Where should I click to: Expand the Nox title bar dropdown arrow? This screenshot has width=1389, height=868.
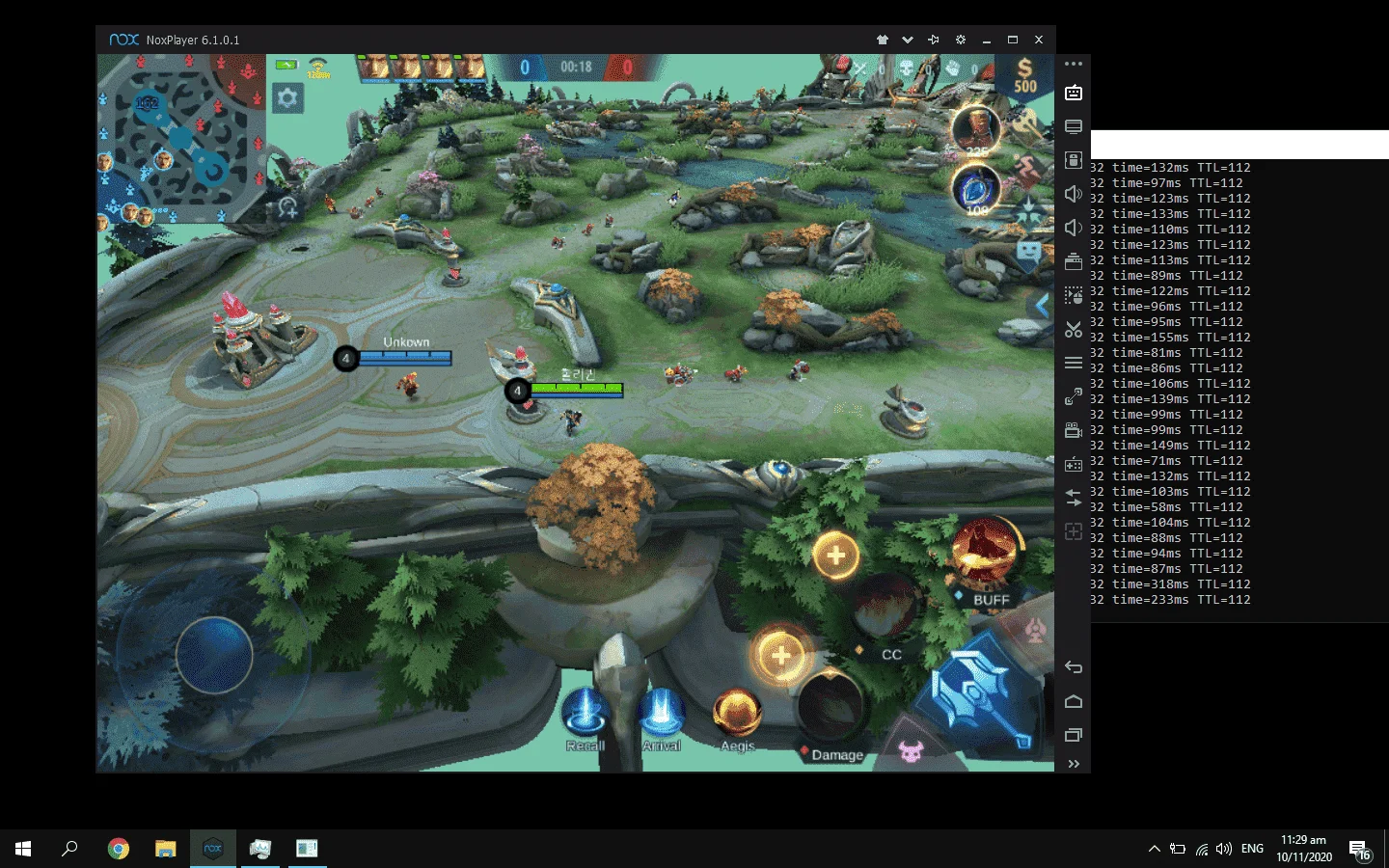pos(908,40)
